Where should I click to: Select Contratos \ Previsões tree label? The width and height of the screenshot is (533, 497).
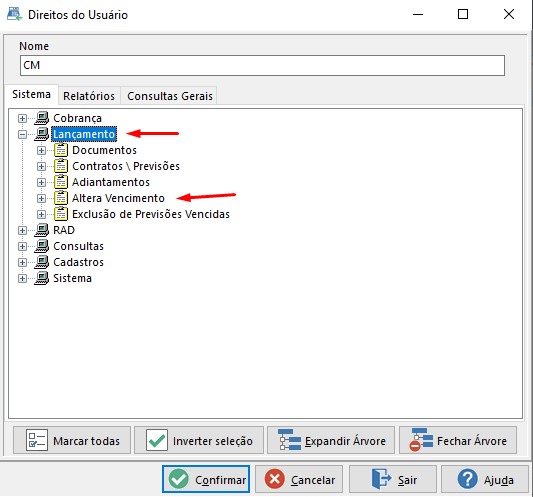pyautogui.click(x=126, y=166)
